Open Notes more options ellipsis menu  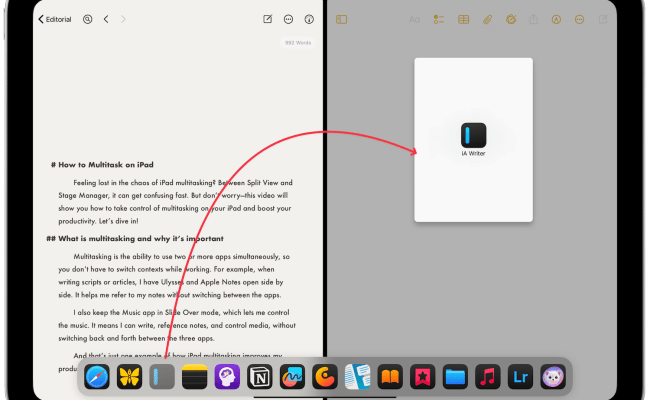point(580,19)
